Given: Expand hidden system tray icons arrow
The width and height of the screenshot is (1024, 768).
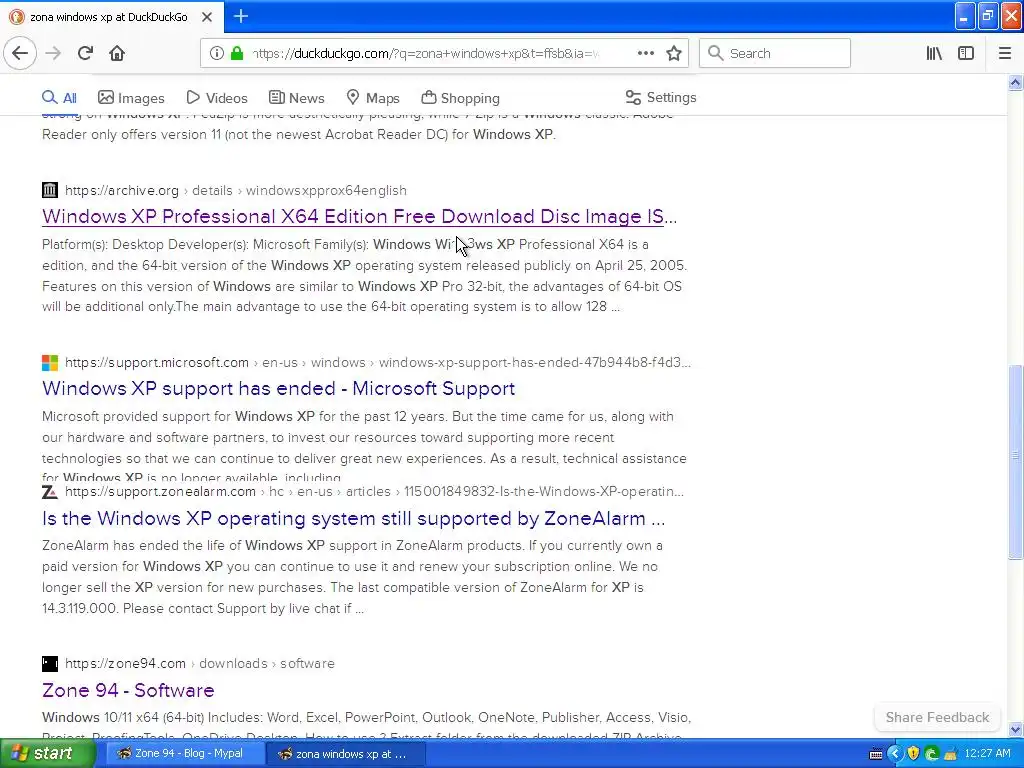Looking at the screenshot, I should click(894, 754).
